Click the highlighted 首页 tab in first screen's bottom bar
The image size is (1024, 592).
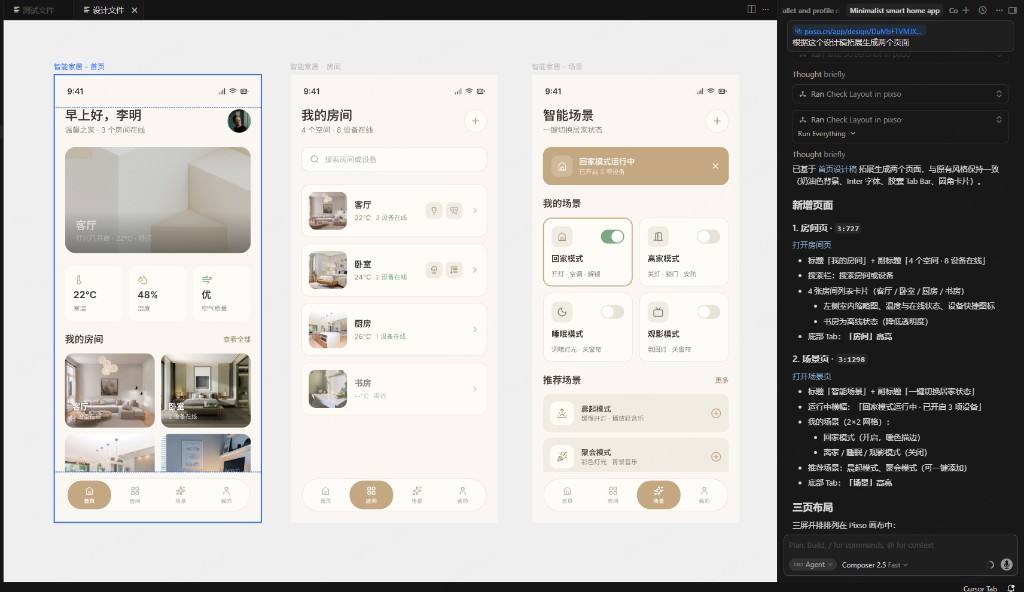pyautogui.click(x=89, y=495)
